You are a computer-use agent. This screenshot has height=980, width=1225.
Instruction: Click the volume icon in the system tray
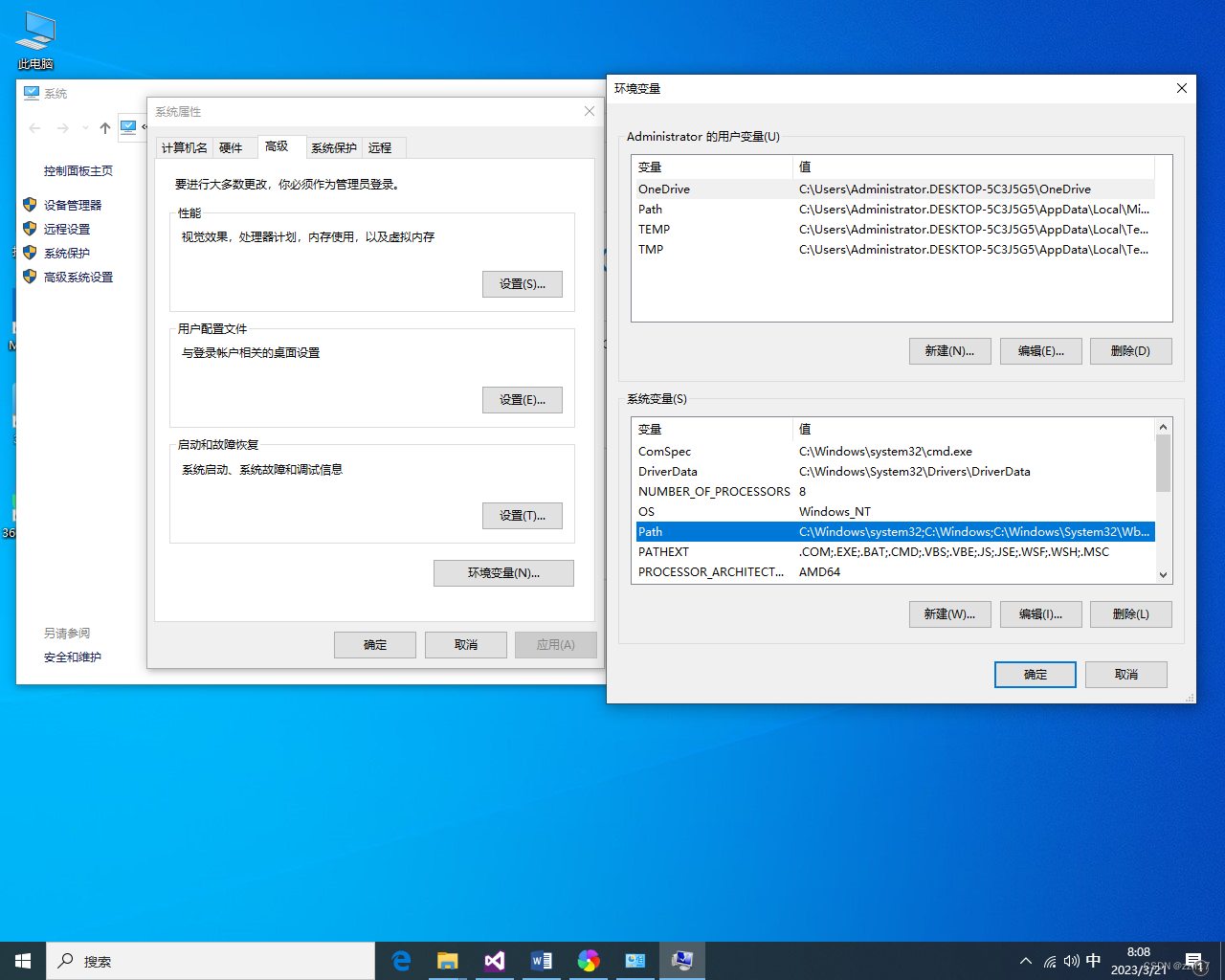1072,961
